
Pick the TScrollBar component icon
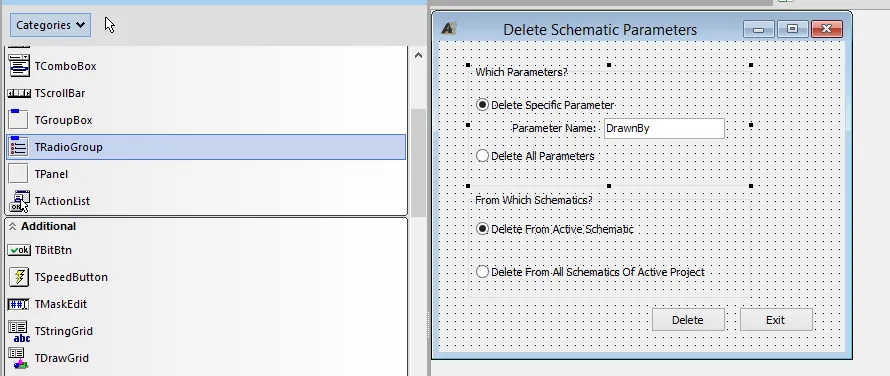click(x=19, y=93)
